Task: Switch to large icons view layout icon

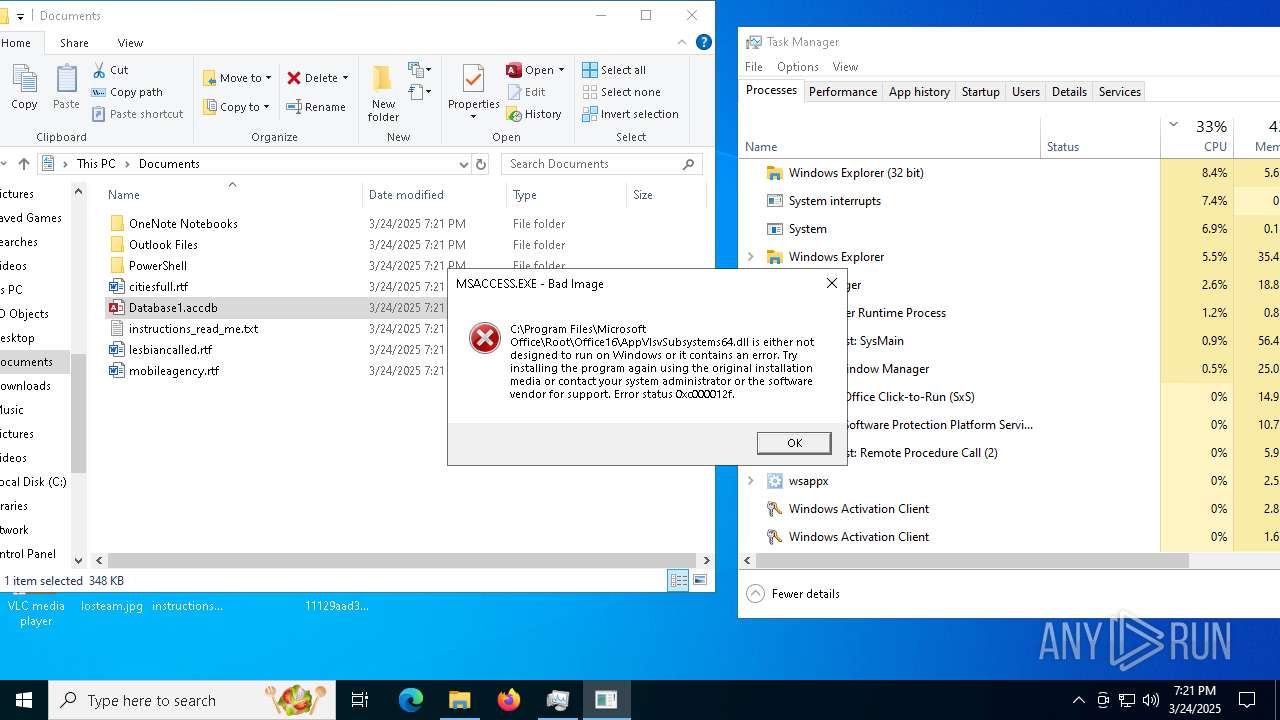Action: [x=700, y=580]
